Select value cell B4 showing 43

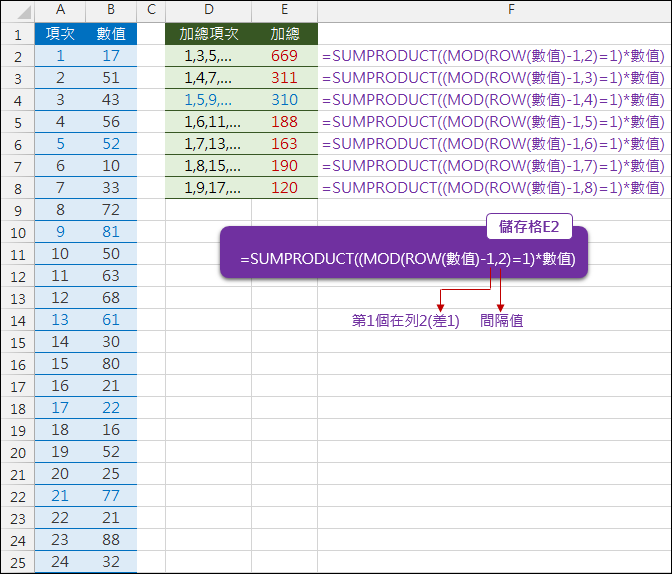111,100
